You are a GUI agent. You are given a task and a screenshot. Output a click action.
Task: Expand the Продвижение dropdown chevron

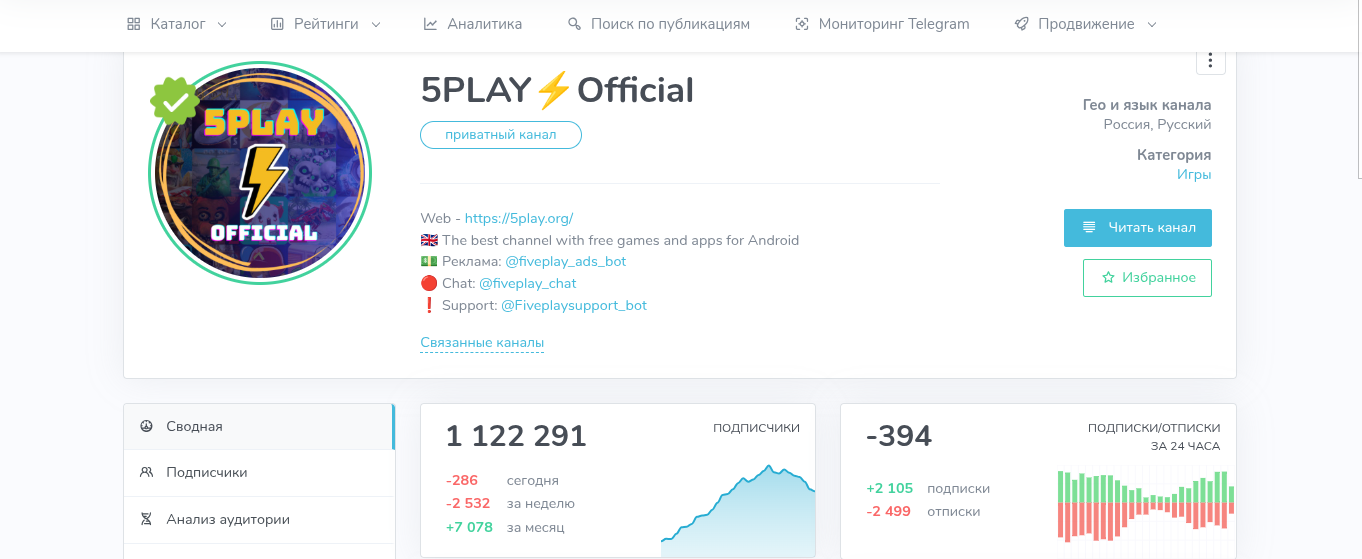tap(1152, 25)
